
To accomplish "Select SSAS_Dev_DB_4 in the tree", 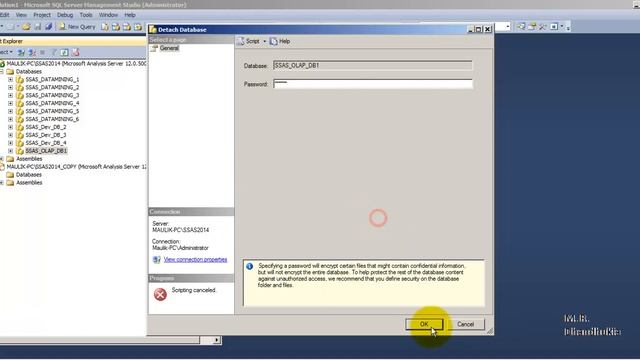I will coord(46,143).
